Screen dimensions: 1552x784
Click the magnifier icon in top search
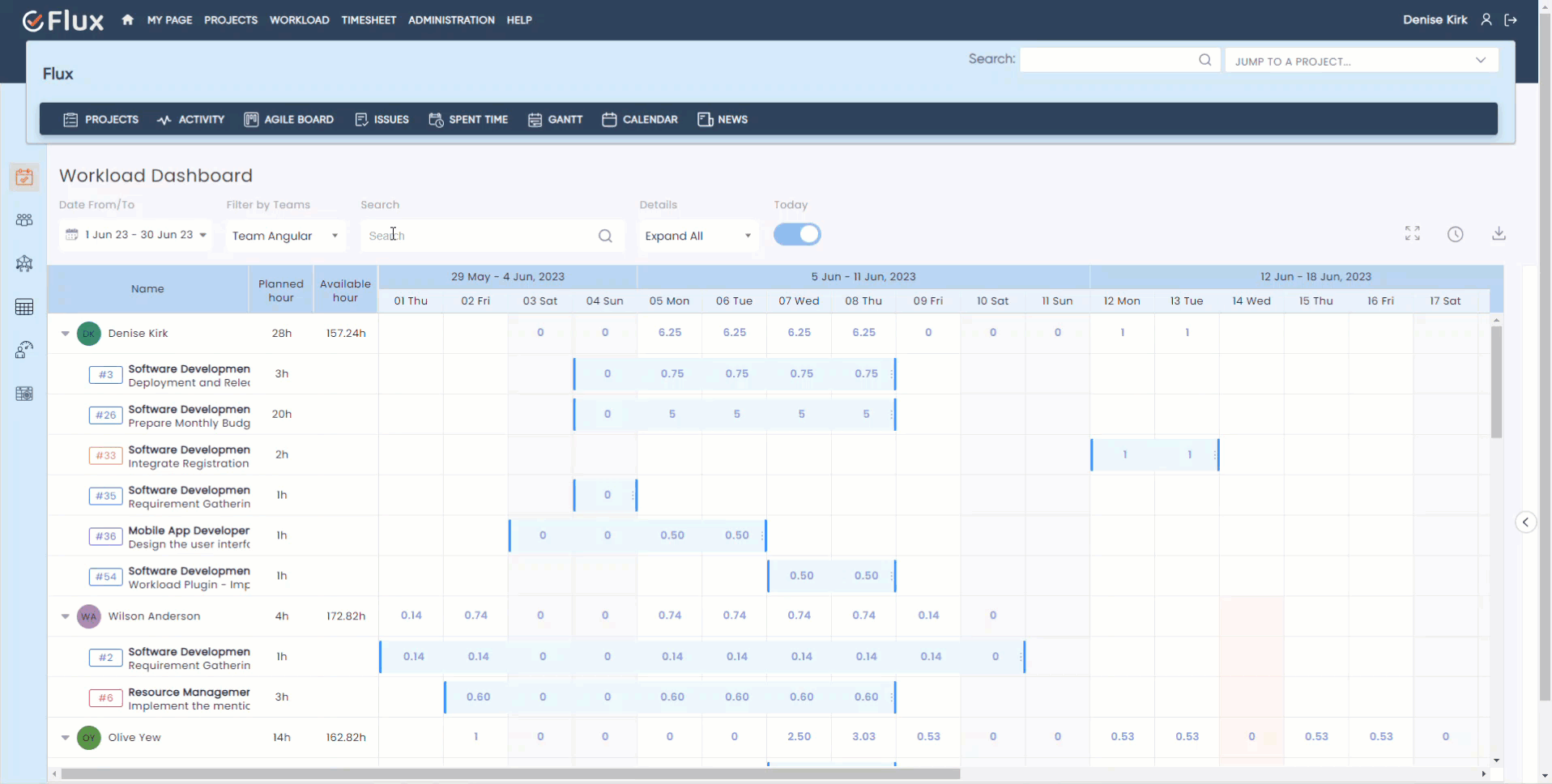(x=1205, y=60)
